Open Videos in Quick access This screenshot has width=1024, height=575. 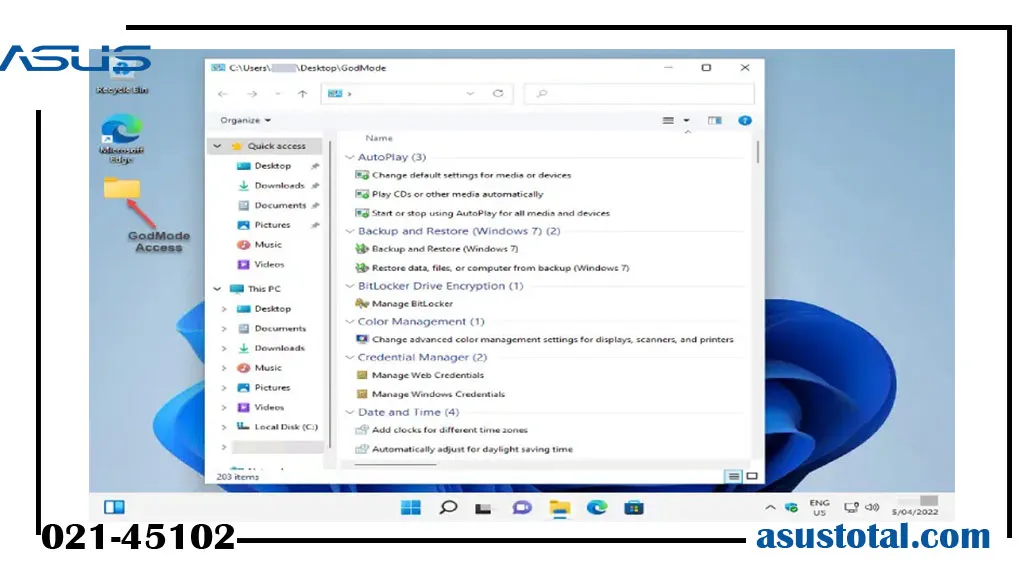[x=269, y=265]
